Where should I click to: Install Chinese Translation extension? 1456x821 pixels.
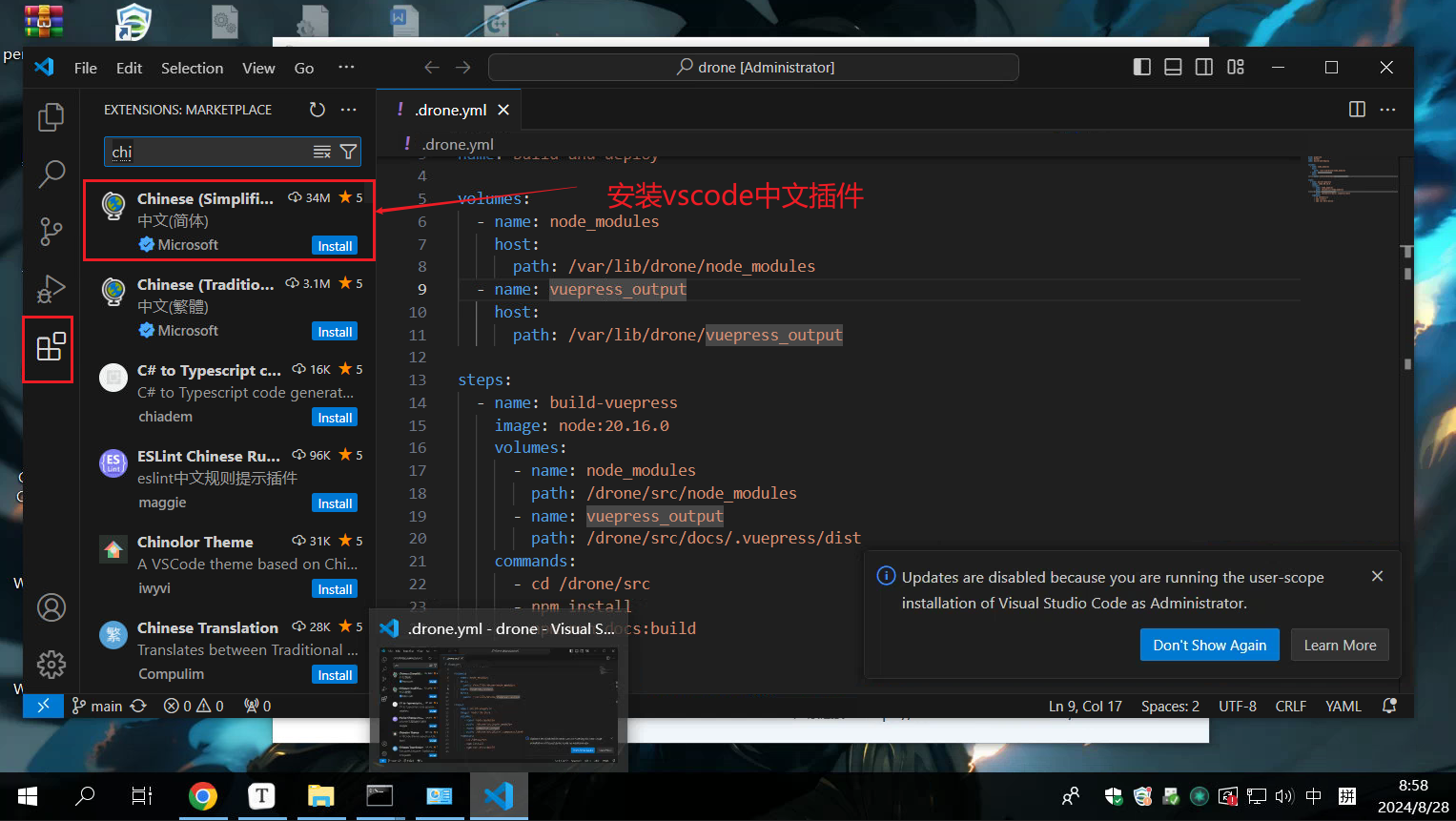[335, 675]
